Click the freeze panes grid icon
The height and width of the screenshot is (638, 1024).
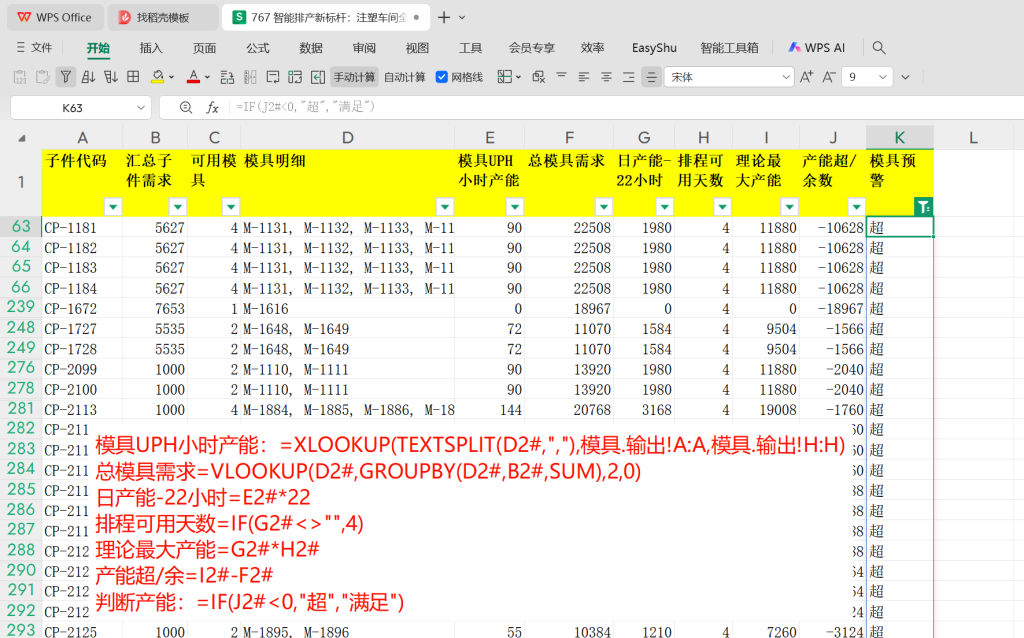point(504,77)
